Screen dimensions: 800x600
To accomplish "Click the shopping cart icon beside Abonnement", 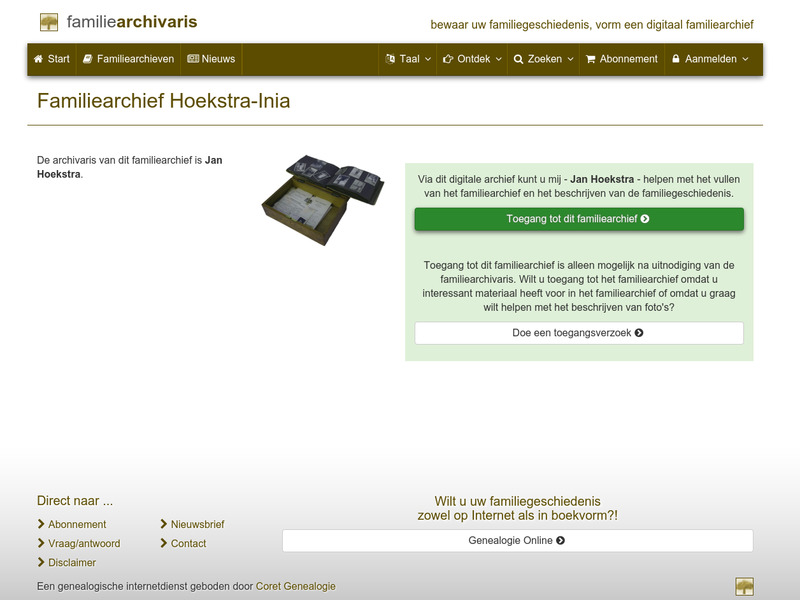I will coord(591,59).
